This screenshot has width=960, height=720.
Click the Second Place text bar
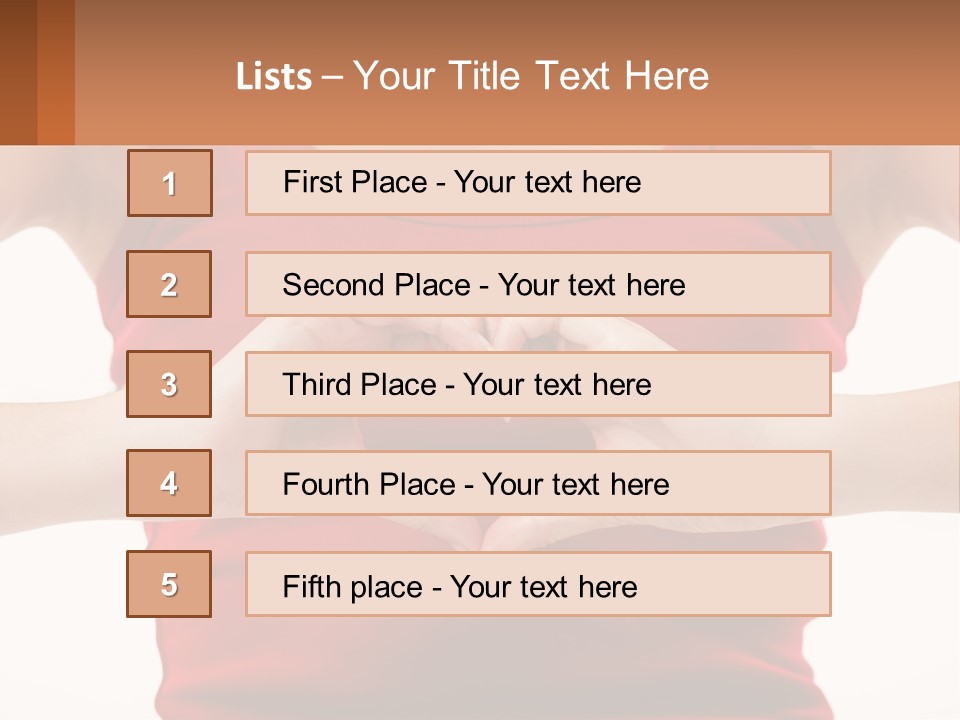tap(538, 284)
